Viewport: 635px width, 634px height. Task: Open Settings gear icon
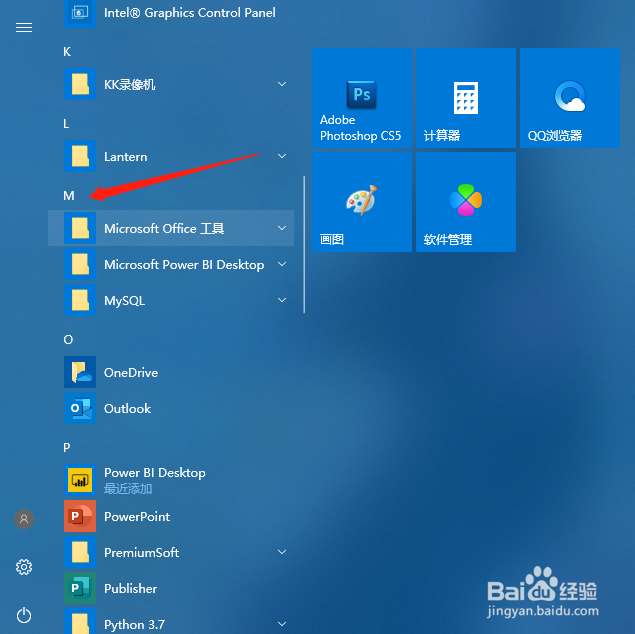click(x=24, y=567)
